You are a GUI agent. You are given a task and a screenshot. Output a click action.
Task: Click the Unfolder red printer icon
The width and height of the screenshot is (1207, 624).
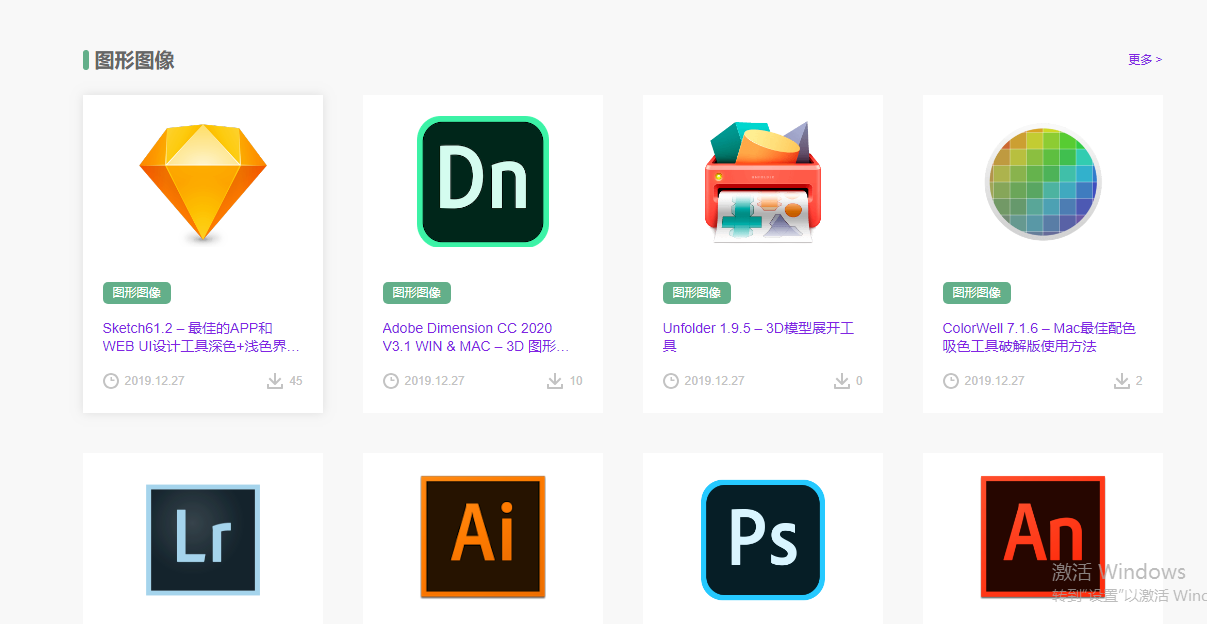pyautogui.click(x=763, y=182)
